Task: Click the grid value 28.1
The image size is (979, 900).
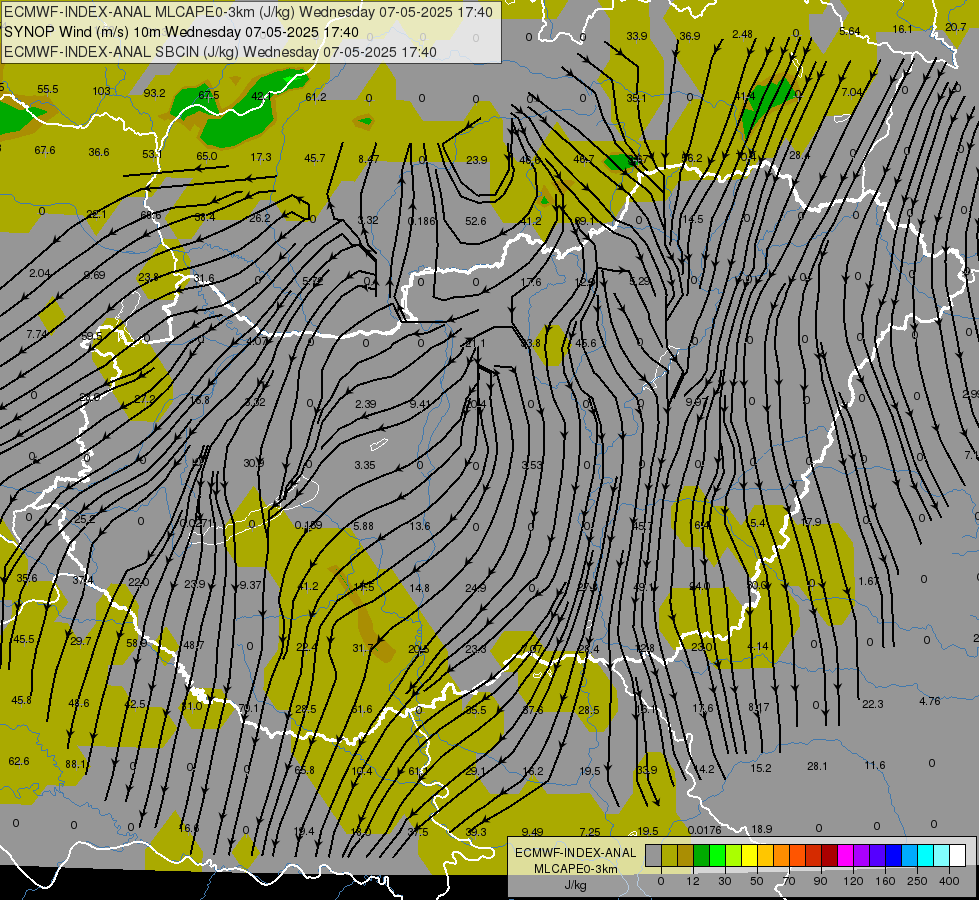Action: coord(817,766)
